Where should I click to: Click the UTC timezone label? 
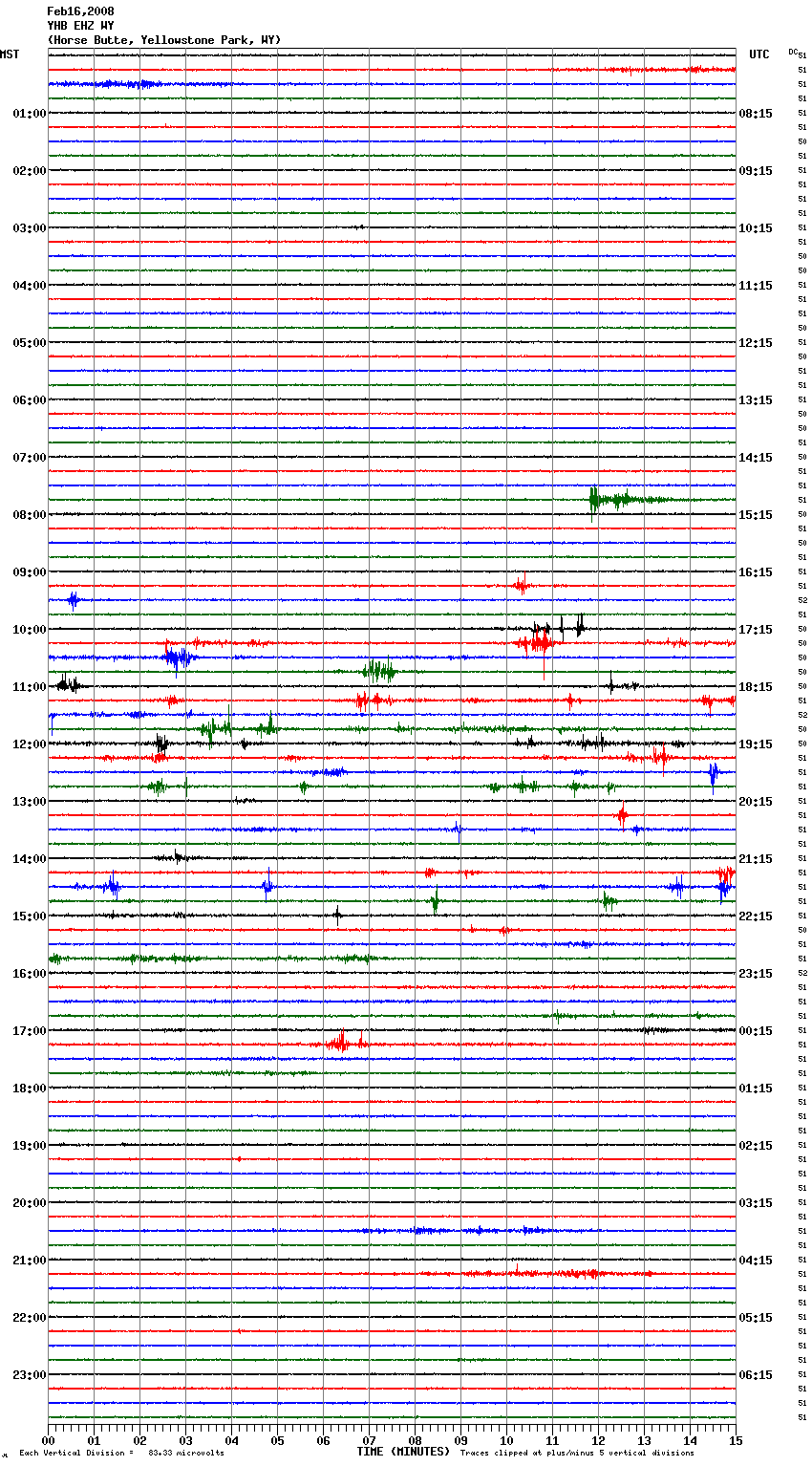point(759,54)
